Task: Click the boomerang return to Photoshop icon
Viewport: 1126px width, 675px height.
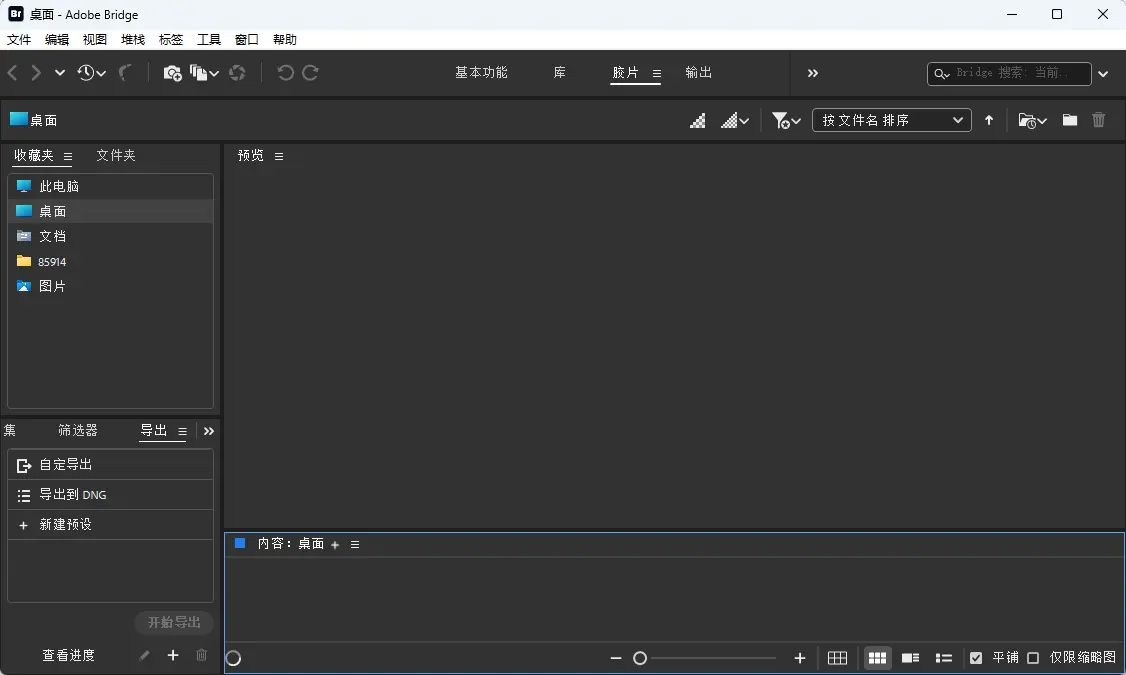Action: click(125, 73)
